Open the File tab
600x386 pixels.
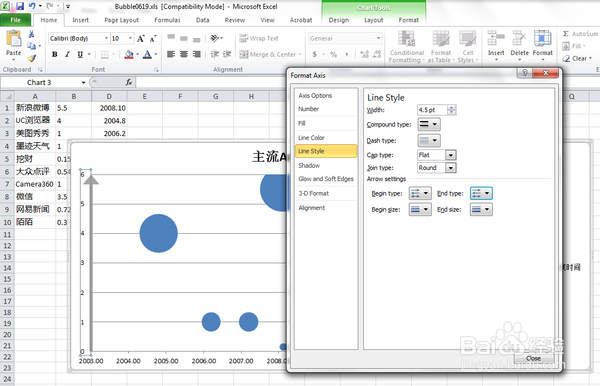pyautogui.click(x=16, y=20)
